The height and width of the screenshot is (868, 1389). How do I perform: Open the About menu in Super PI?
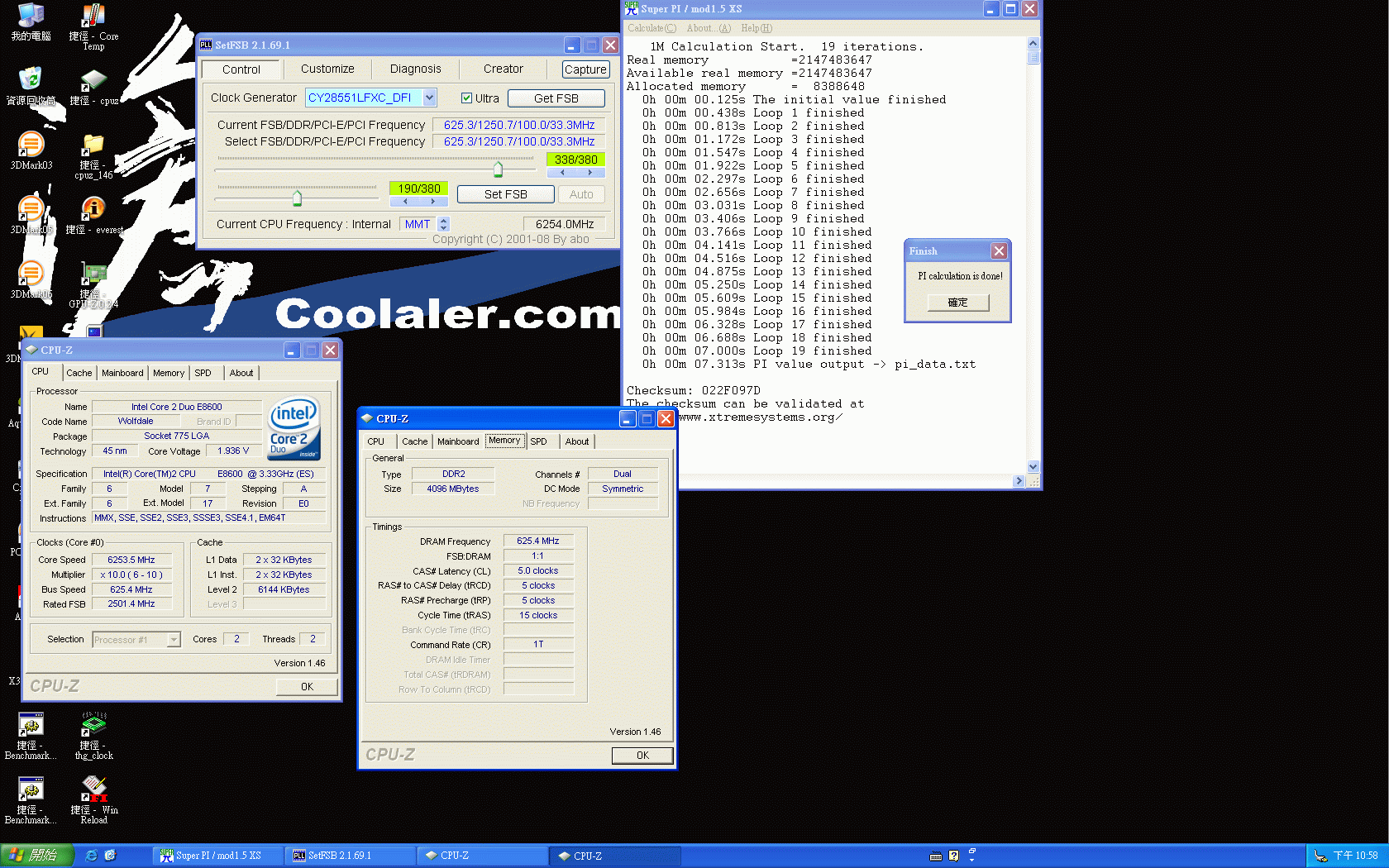coord(709,28)
